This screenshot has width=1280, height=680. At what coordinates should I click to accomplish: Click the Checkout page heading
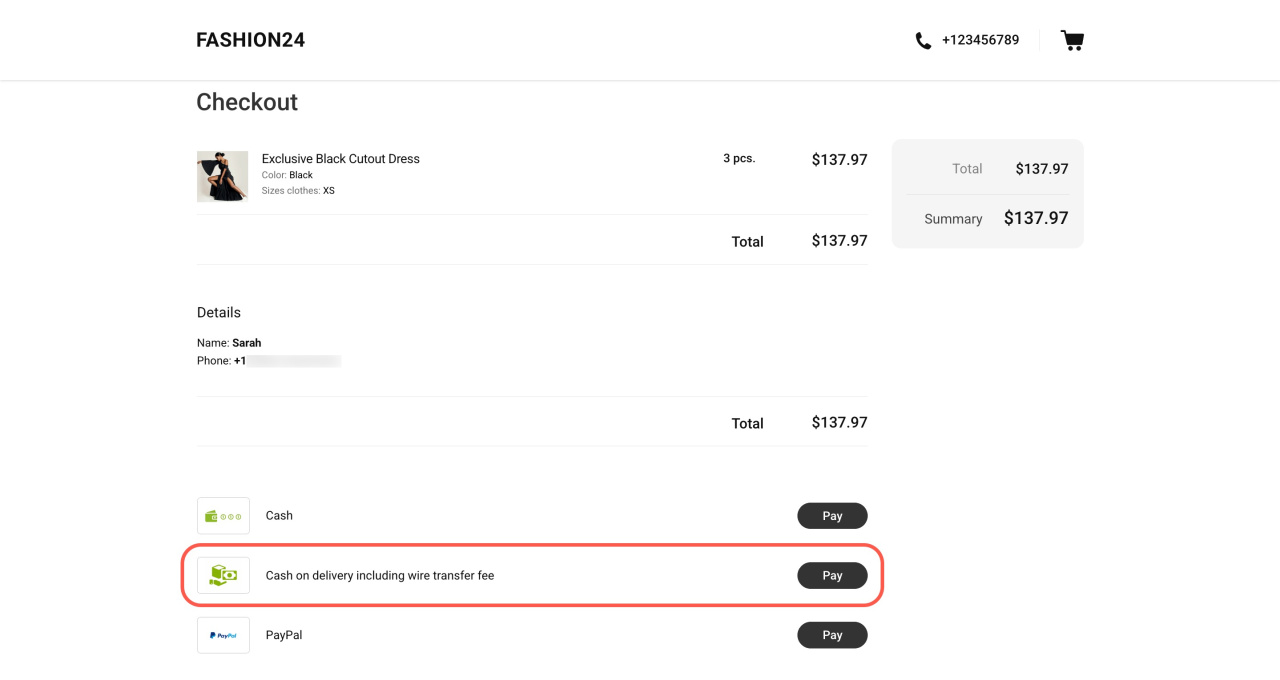(247, 102)
